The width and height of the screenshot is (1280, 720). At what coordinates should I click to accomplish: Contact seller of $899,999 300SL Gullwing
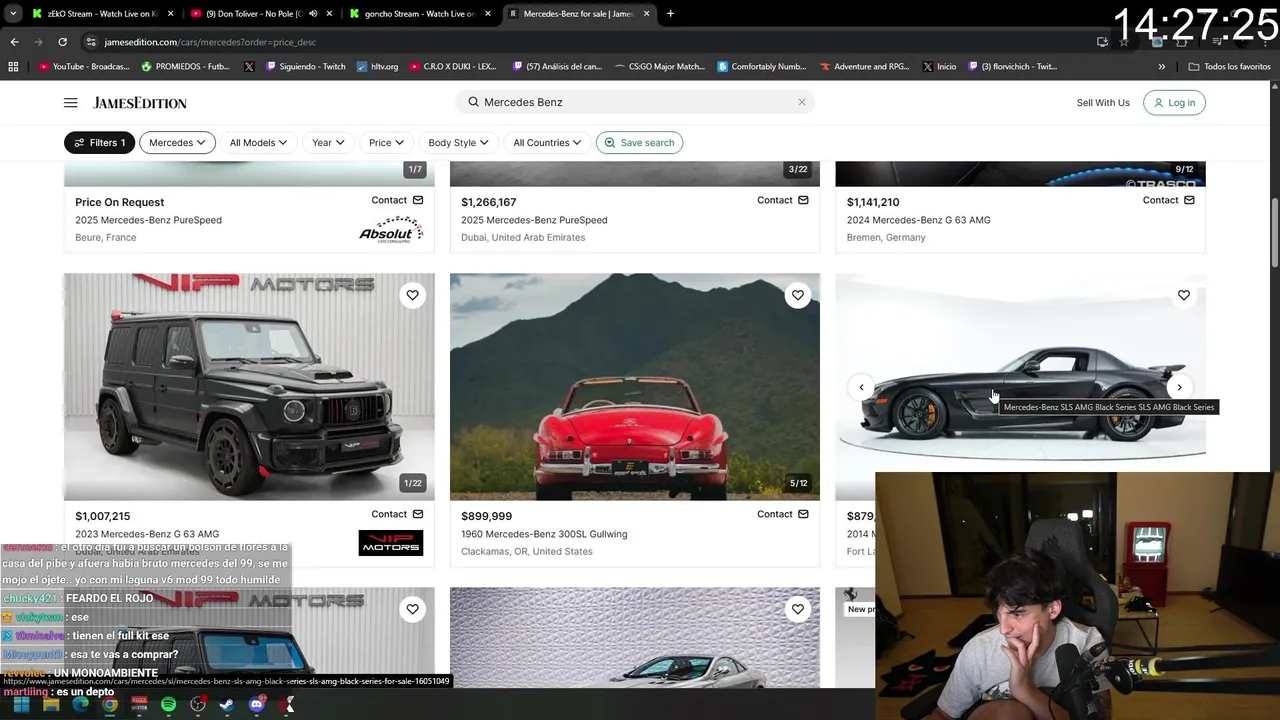click(782, 514)
